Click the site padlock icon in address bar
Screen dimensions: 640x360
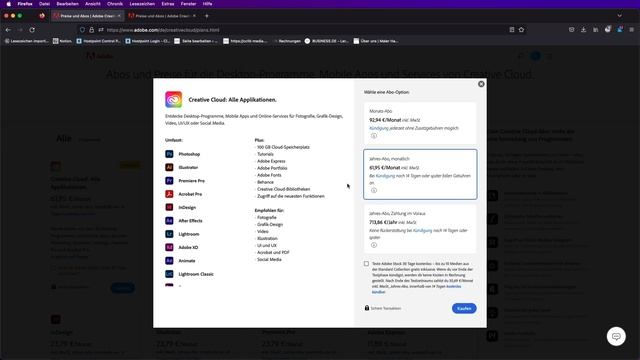click(91, 30)
